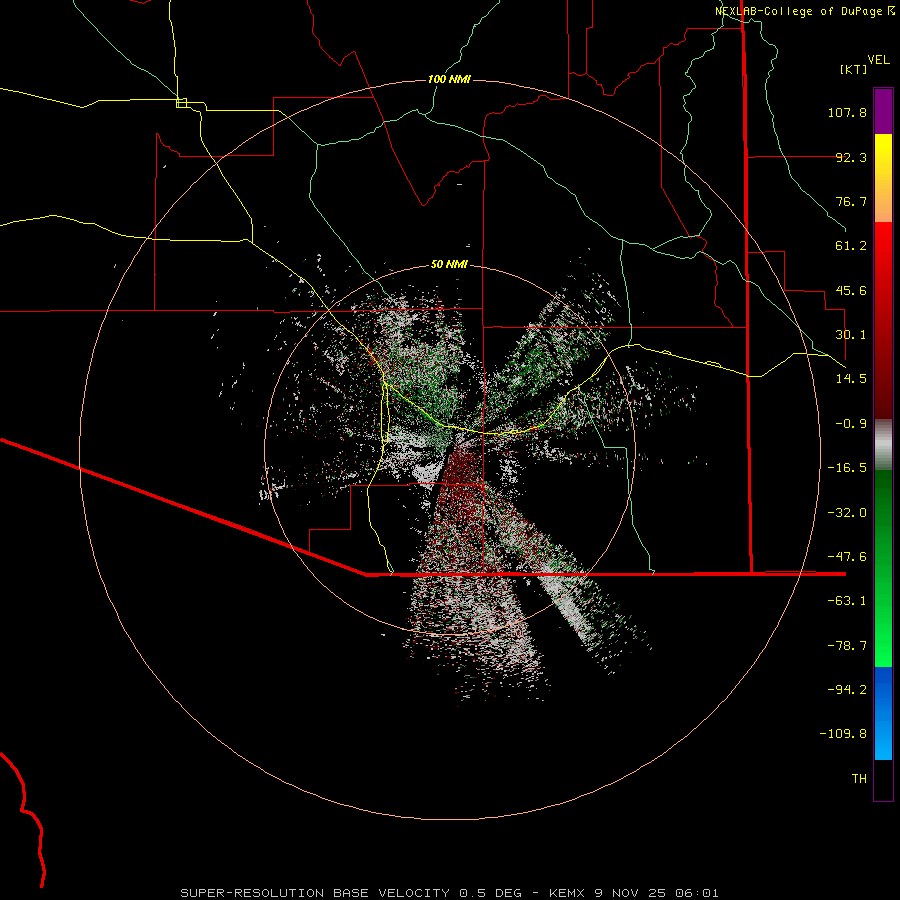Click the TH legend label

[x=859, y=779]
